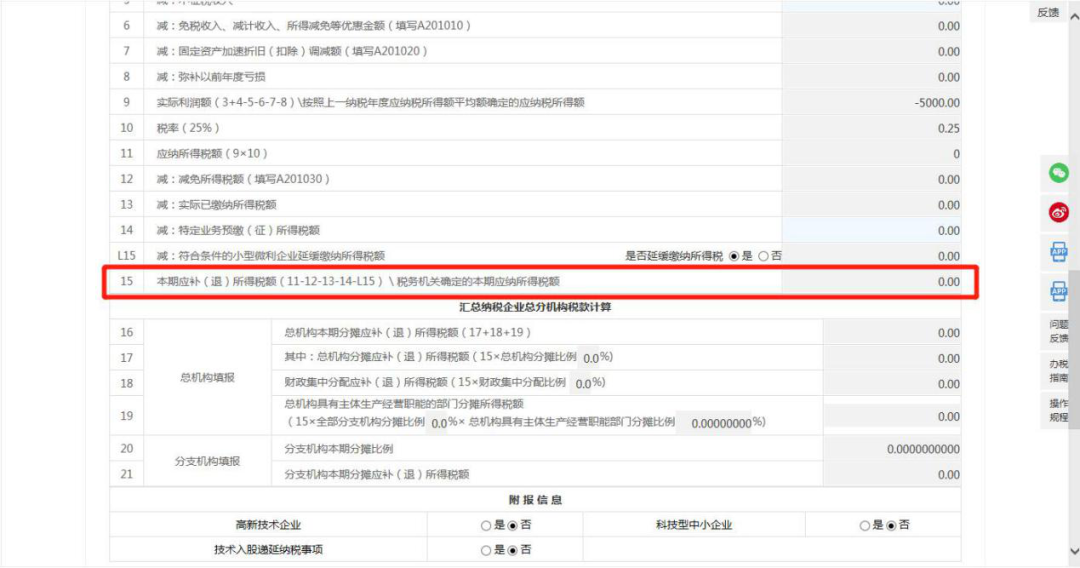Click the first blue APP icon

coord(1059,252)
